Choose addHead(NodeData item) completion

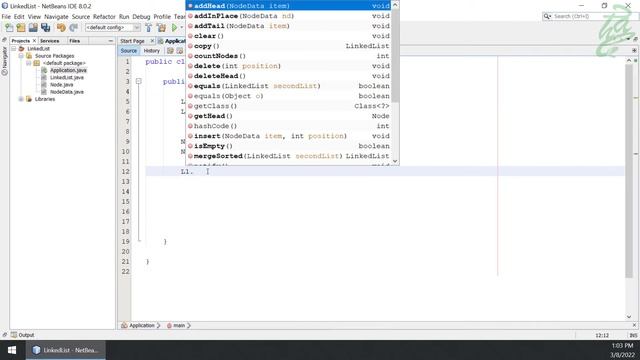[289, 6]
